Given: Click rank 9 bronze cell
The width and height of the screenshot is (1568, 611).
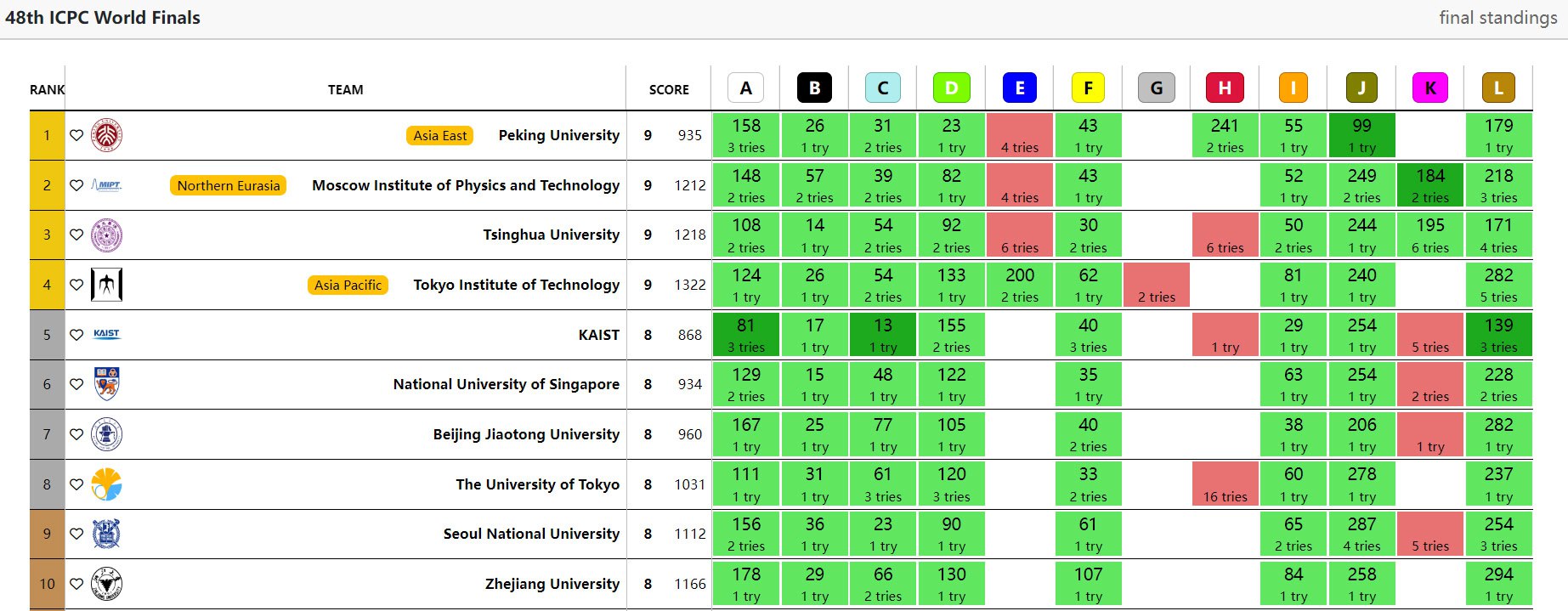Looking at the screenshot, I should [47, 534].
